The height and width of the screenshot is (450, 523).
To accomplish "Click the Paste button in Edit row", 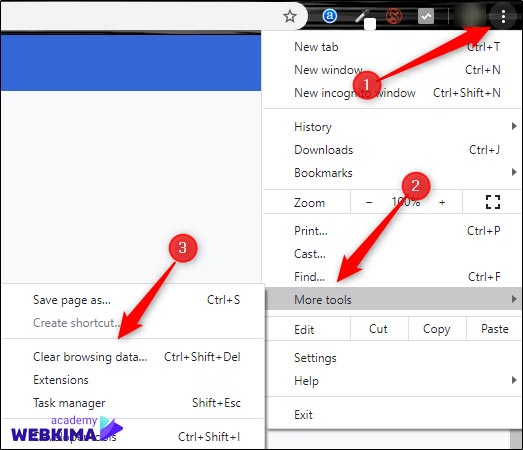I will [495, 329].
